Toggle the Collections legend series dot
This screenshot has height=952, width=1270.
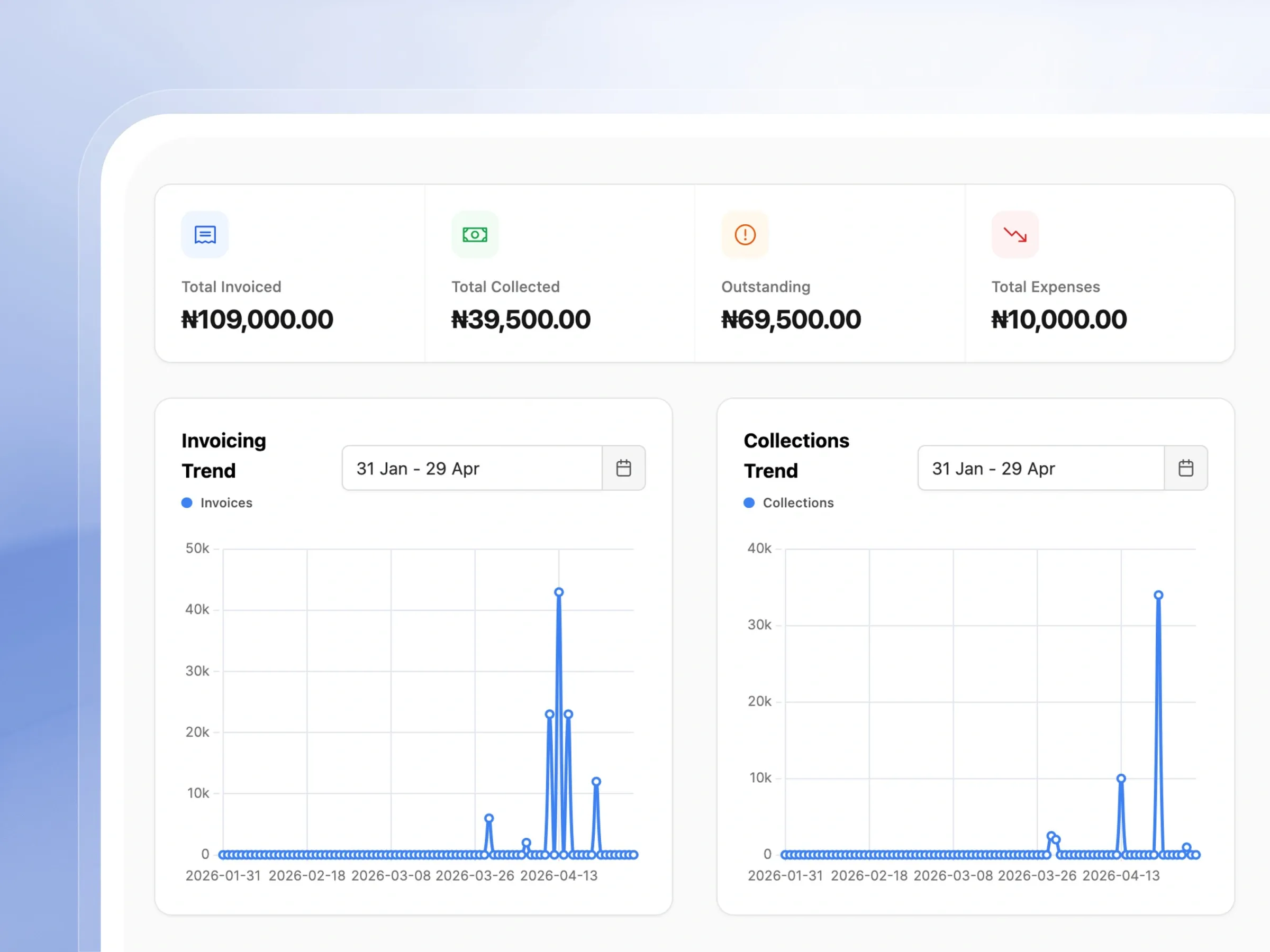point(749,502)
